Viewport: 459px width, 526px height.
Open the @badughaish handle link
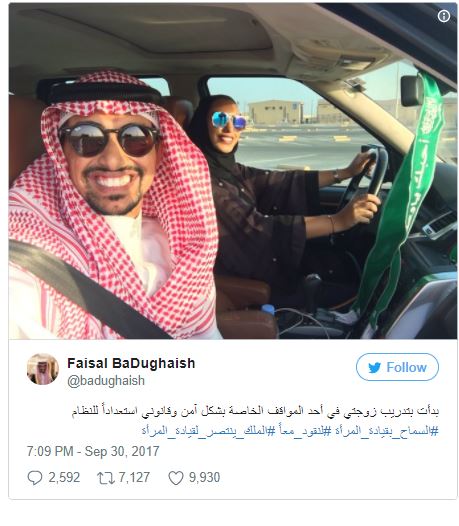106,381
